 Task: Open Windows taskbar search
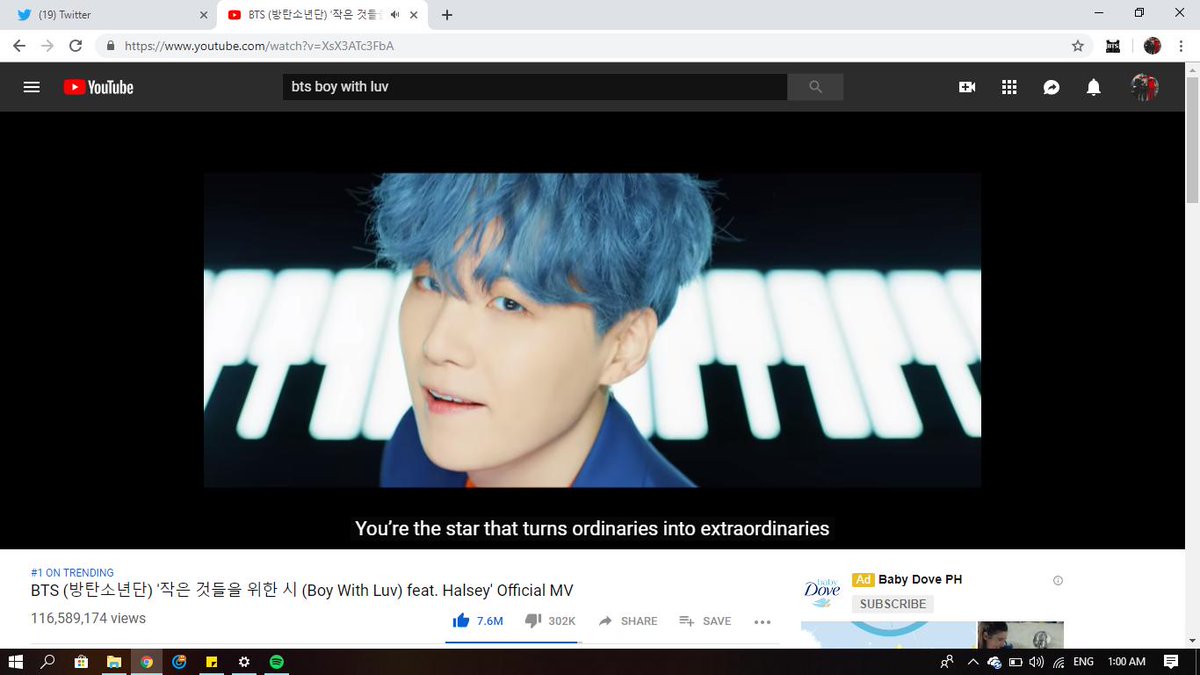click(x=48, y=661)
